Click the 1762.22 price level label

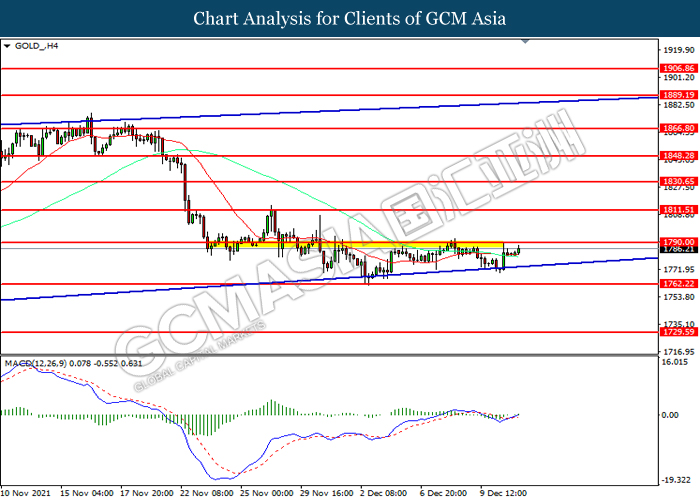(678, 284)
